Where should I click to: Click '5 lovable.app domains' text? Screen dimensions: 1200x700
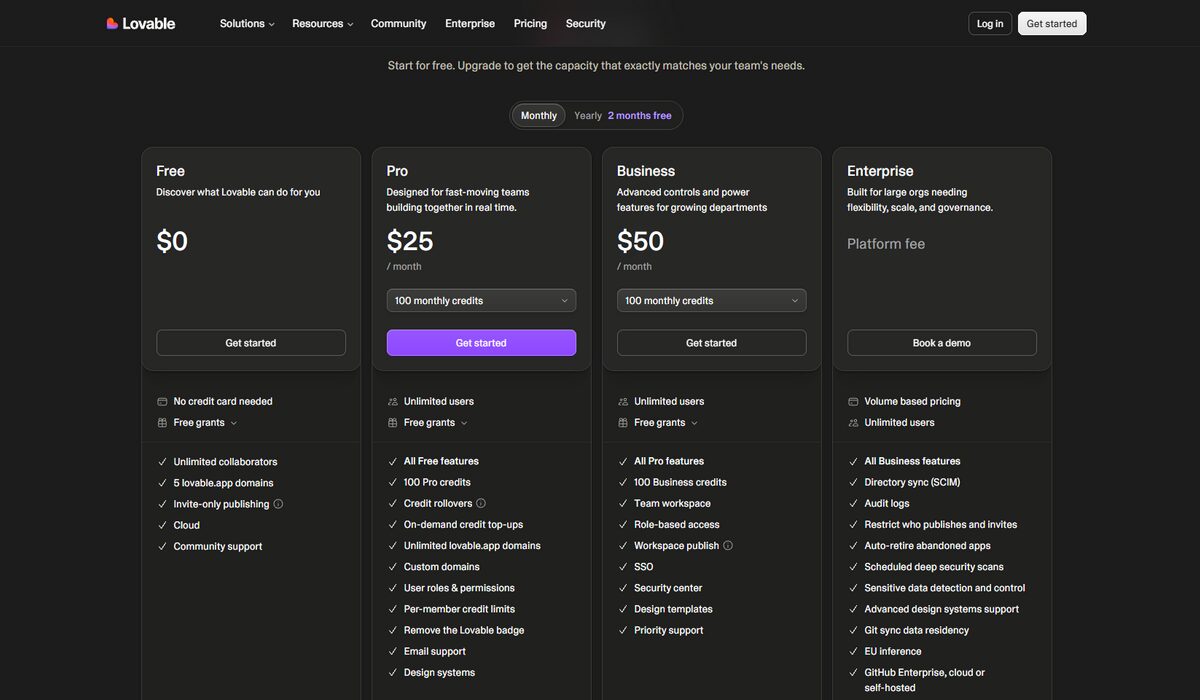223,483
